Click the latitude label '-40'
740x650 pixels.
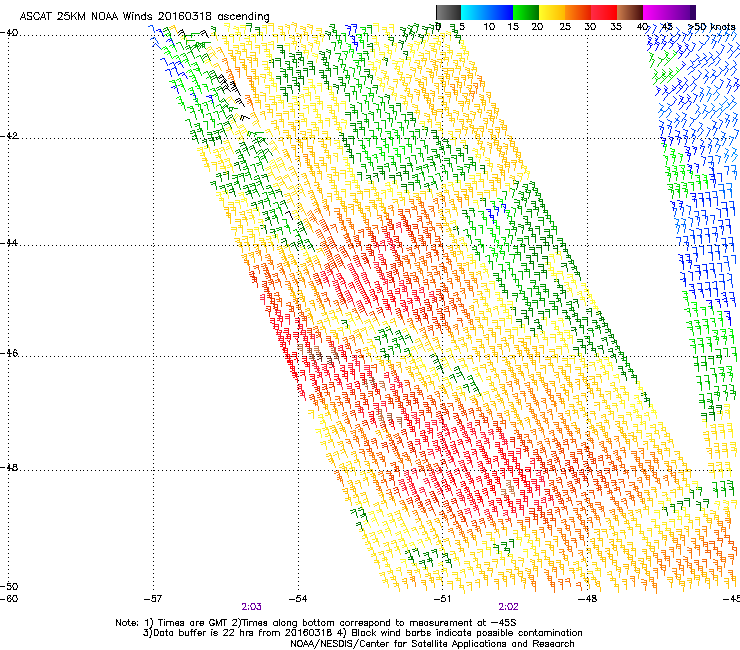tap(9, 33)
